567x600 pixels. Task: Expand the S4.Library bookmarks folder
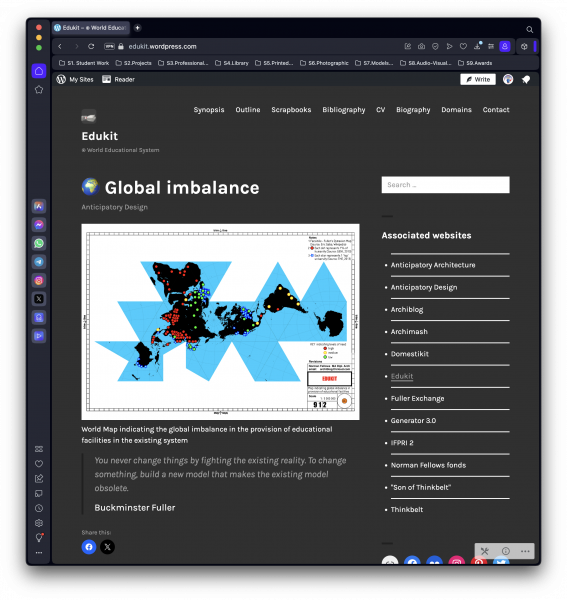point(232,63)
